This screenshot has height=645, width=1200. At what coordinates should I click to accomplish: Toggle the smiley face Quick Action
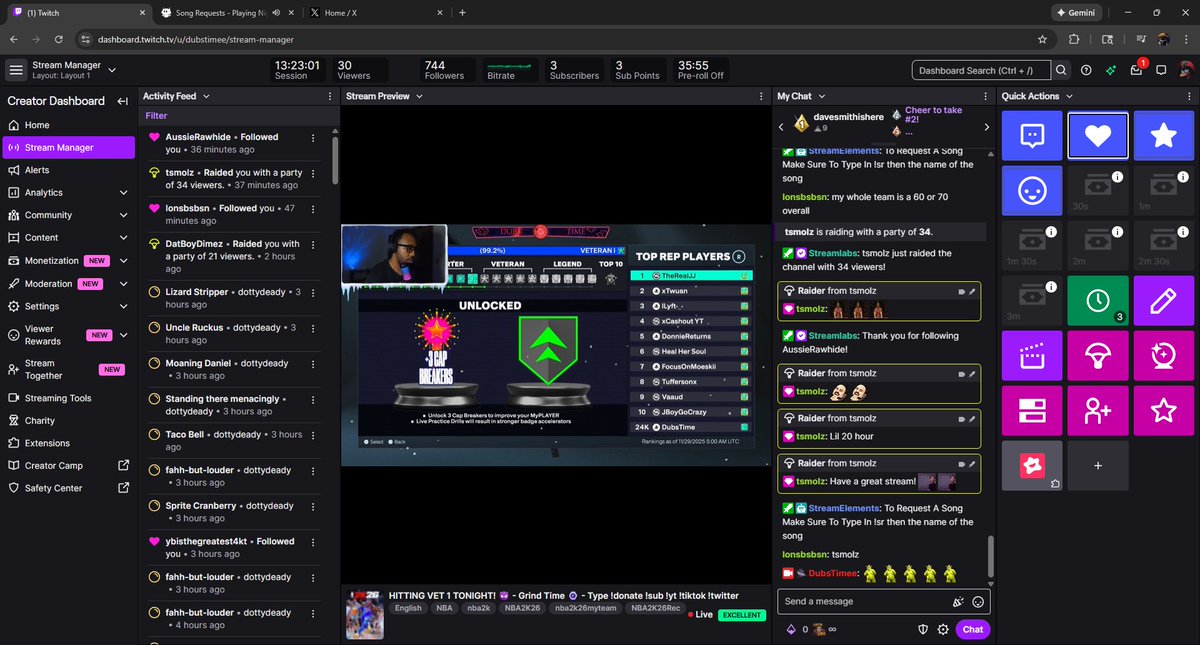[x=1032, y=190]
